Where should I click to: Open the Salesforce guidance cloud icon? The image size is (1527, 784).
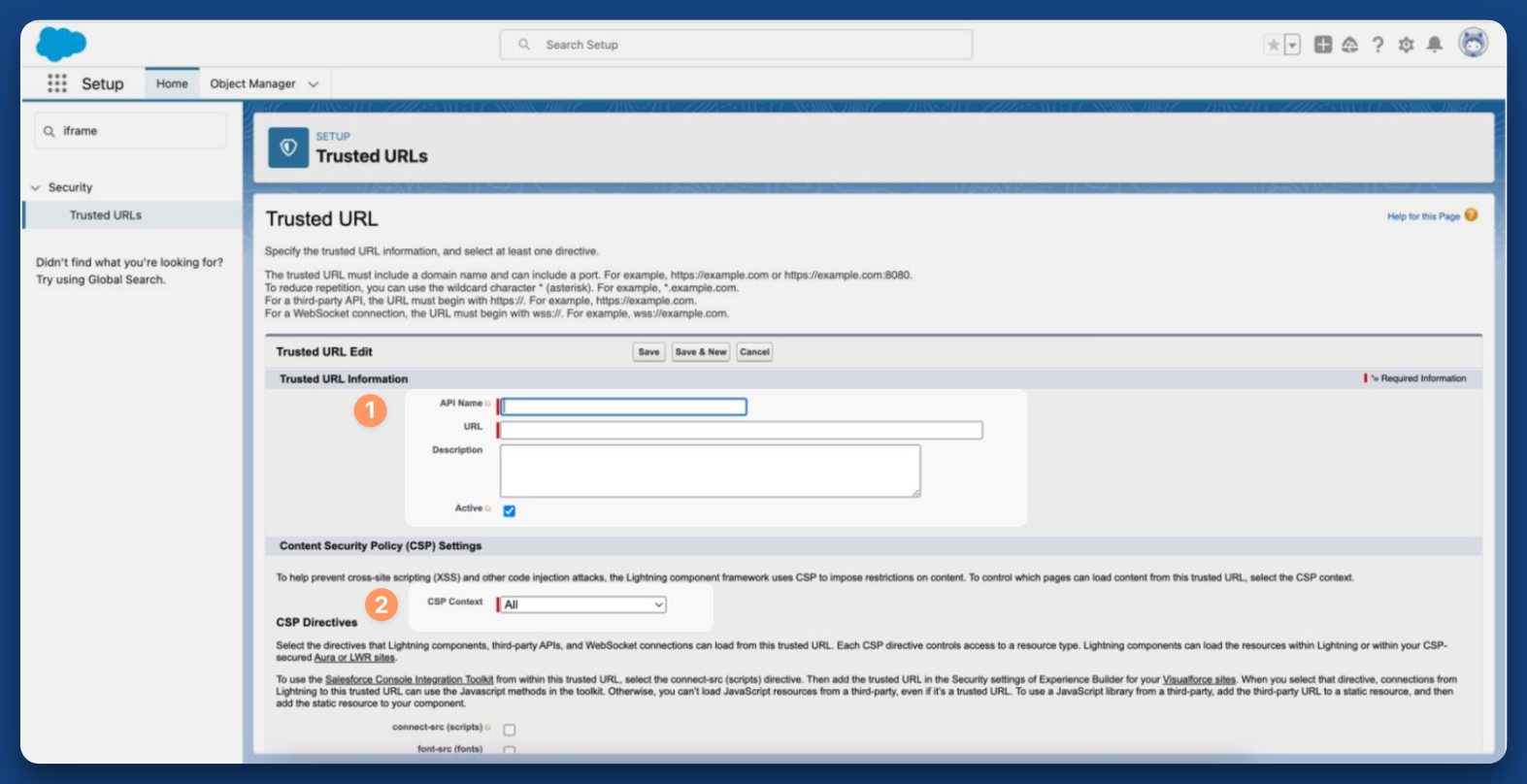(1349, 45)
